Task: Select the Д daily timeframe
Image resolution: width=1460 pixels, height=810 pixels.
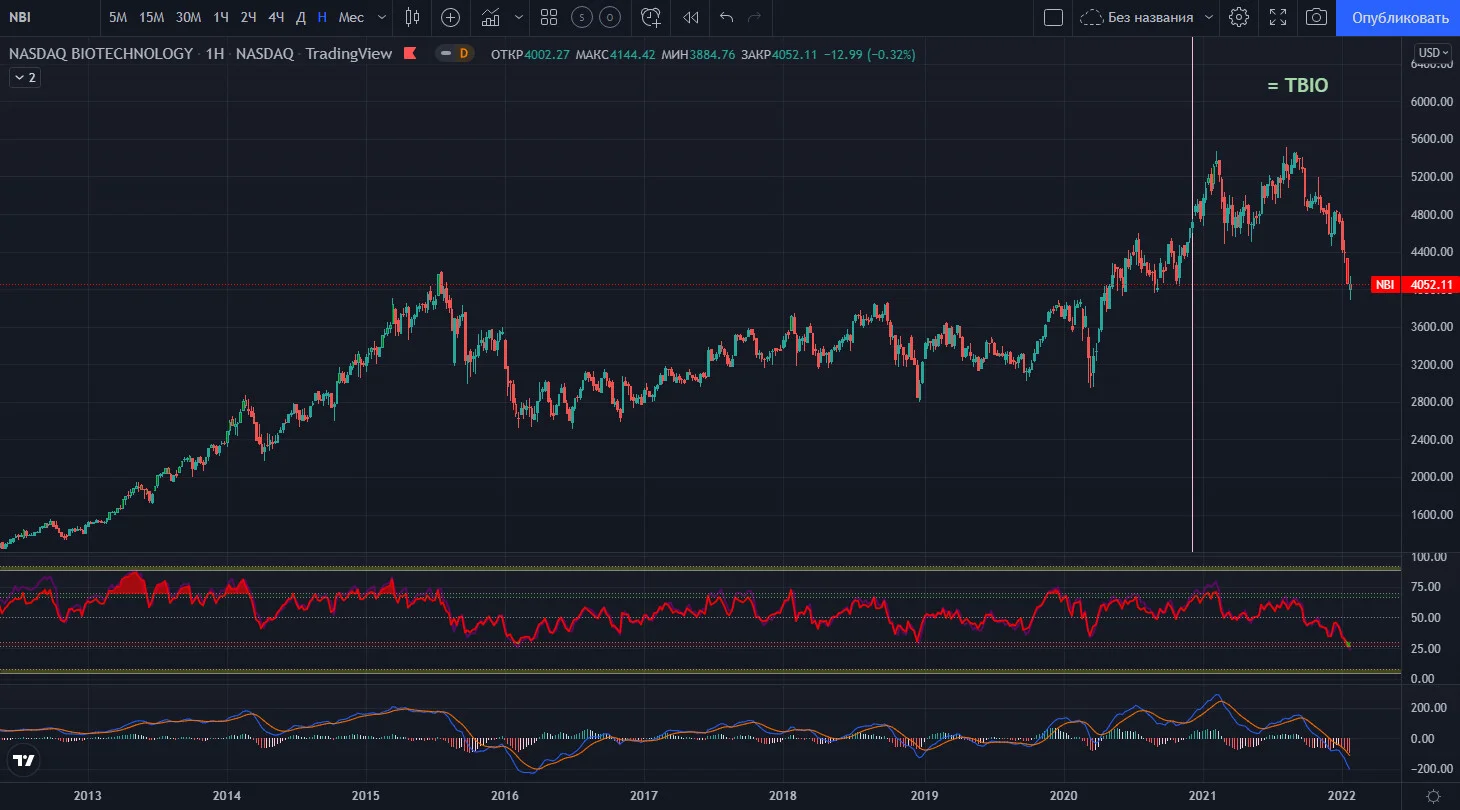Action: [x=300, y=17]
